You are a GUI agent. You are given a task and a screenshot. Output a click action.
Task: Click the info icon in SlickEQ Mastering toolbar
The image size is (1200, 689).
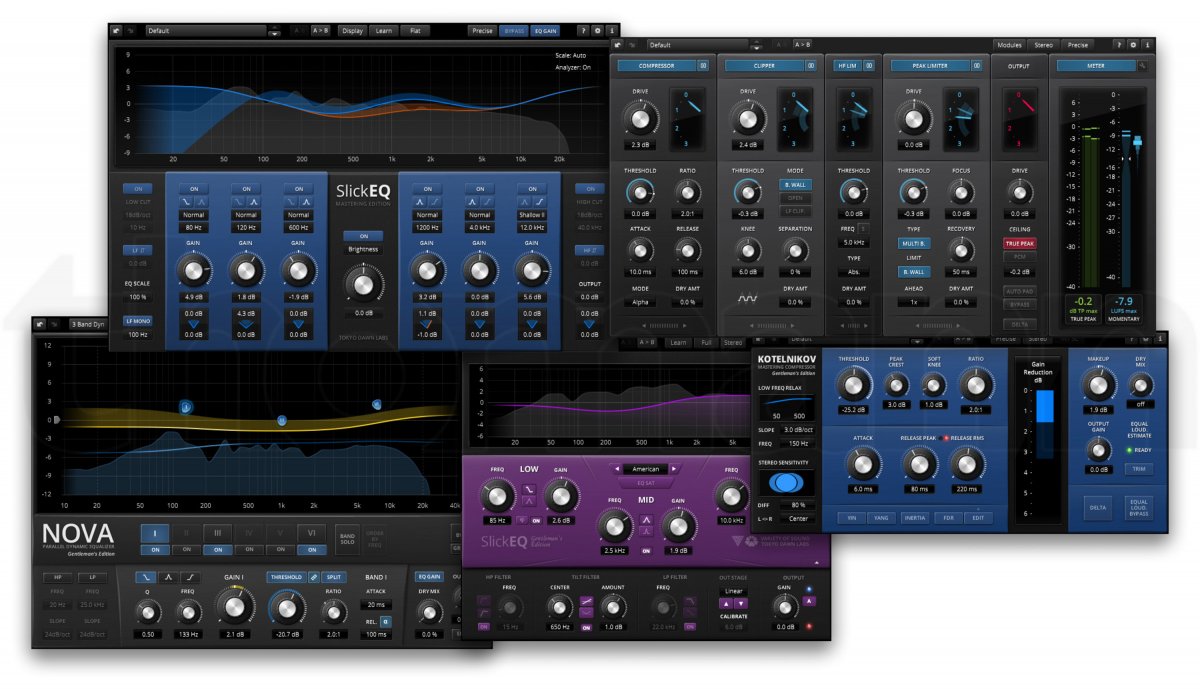point(611,31)
